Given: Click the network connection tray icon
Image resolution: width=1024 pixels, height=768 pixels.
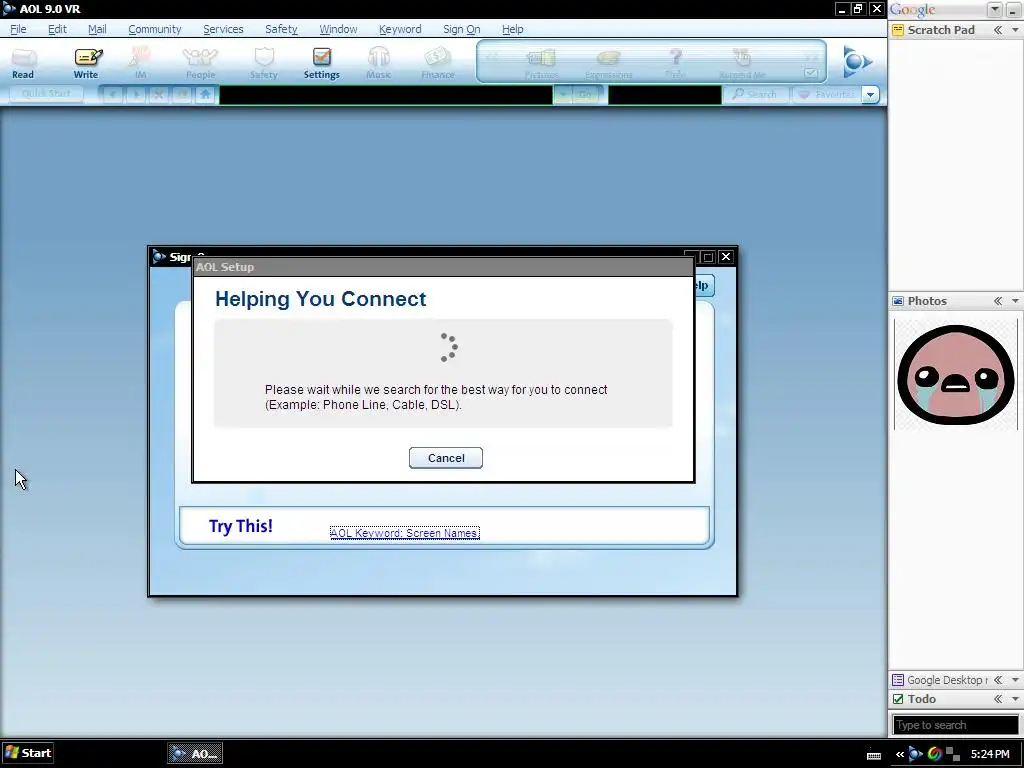Looking at the screenshot, I should tap(953, 754).
